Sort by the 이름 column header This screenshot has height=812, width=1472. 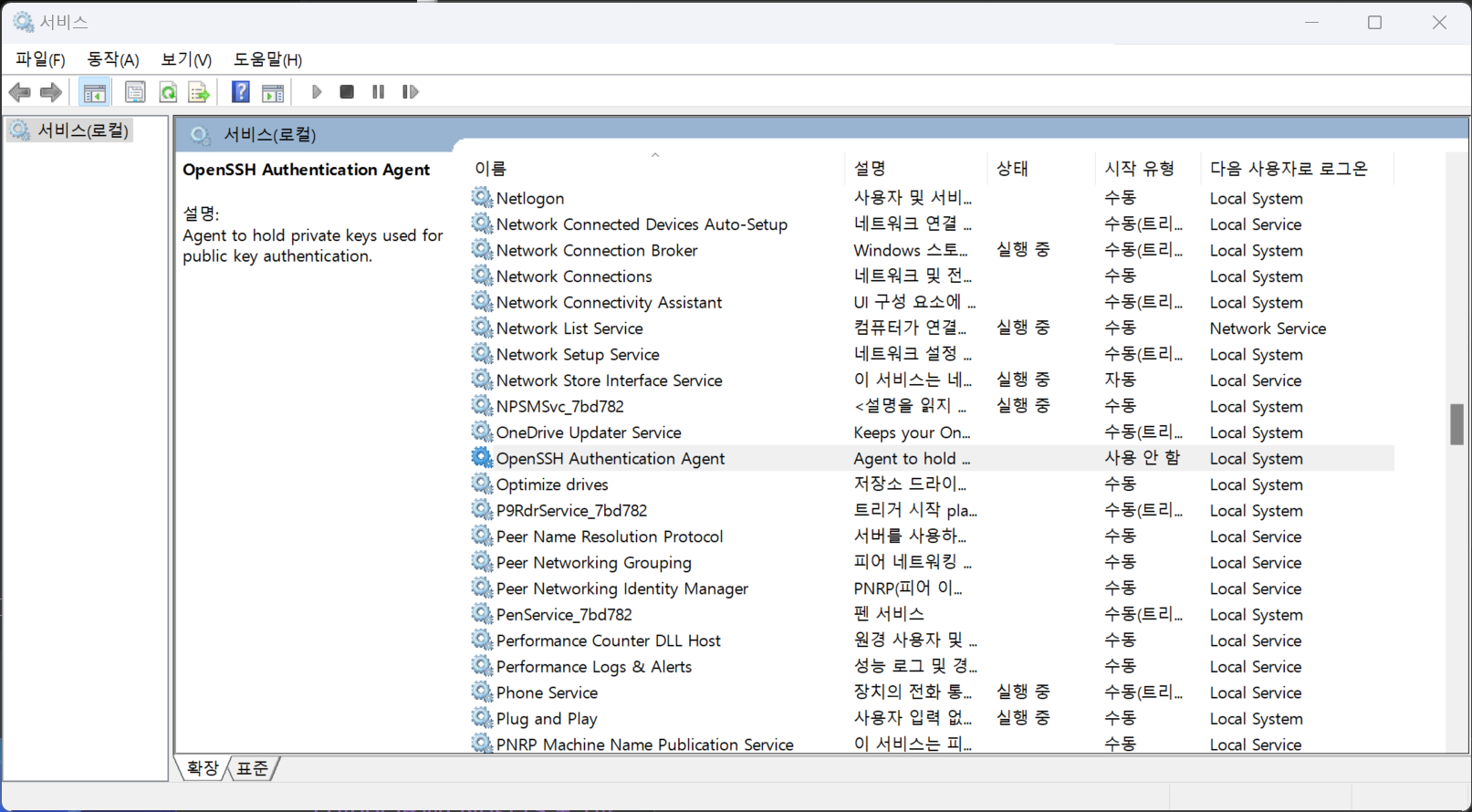pyautogui.click(x=657, y=168)
